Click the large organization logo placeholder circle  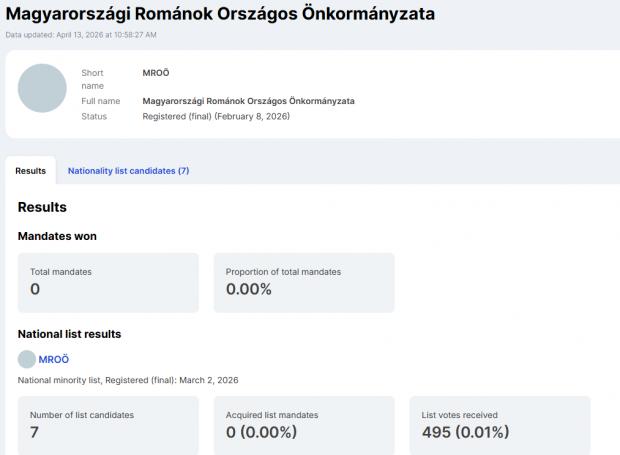tap(43, 88)
